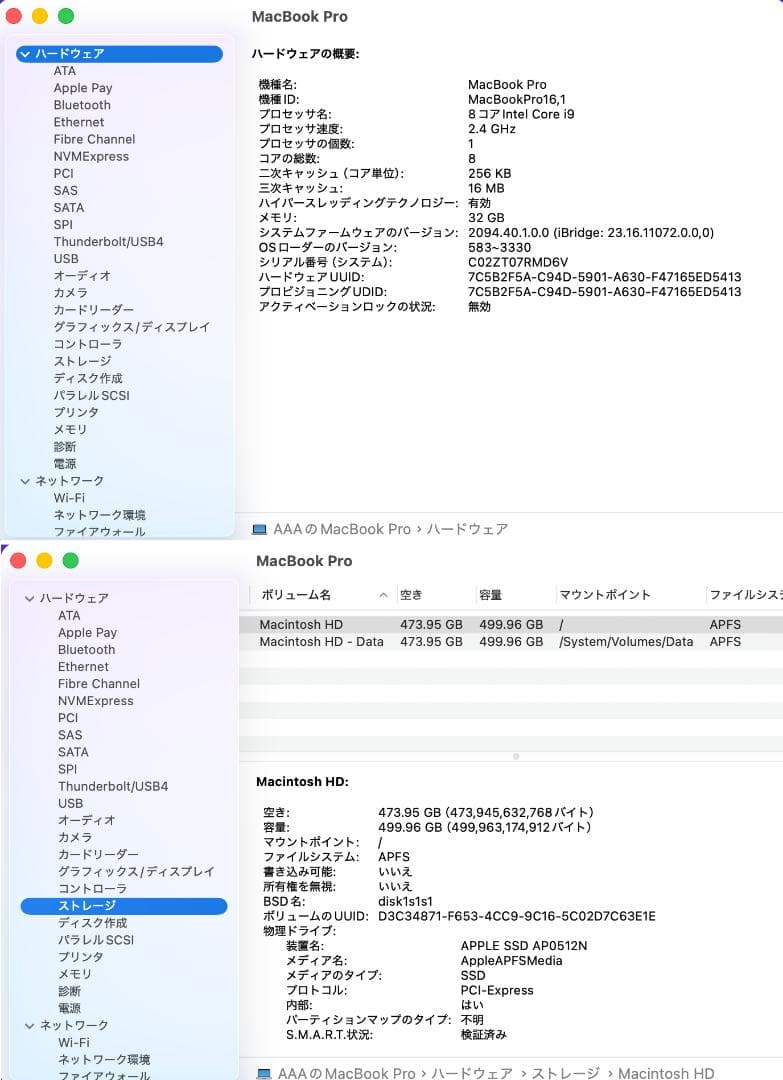Image resolution: width=783 pixels, height=1080 pixels.
Task: Click ストレージ in storage window path bar
Action: (x=565, y=1074)
